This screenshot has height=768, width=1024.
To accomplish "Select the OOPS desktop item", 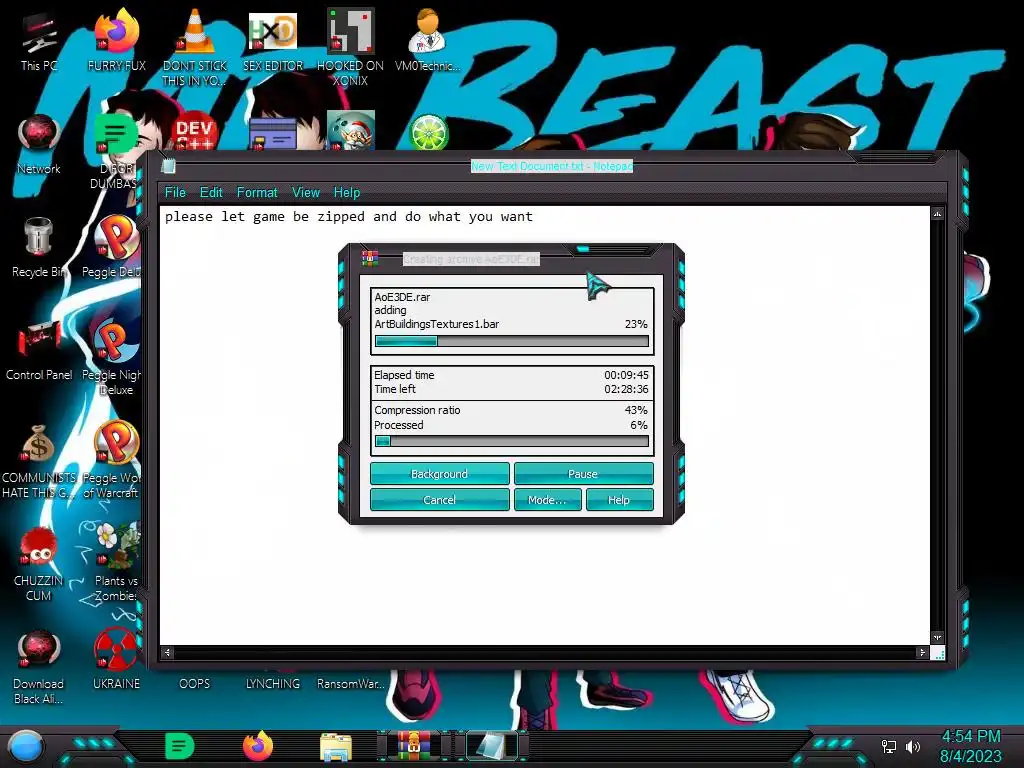I will [195, 683].
